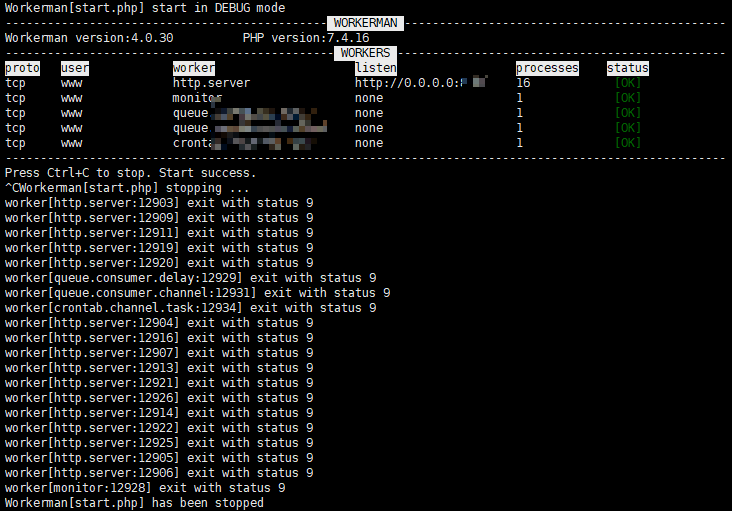
Task: Click the line for worker http.server:12914
Action: click(159, 413)
